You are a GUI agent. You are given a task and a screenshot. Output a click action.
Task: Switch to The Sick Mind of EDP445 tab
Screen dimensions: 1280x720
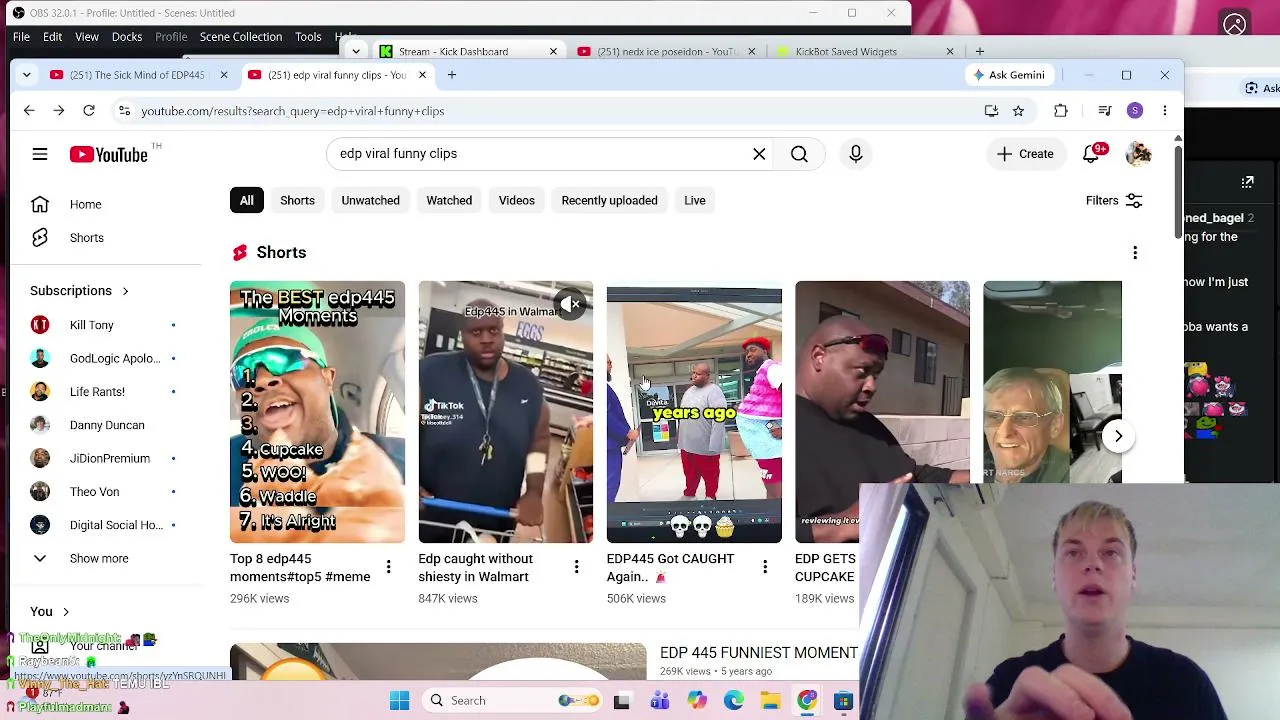click(x=137, y=75)
